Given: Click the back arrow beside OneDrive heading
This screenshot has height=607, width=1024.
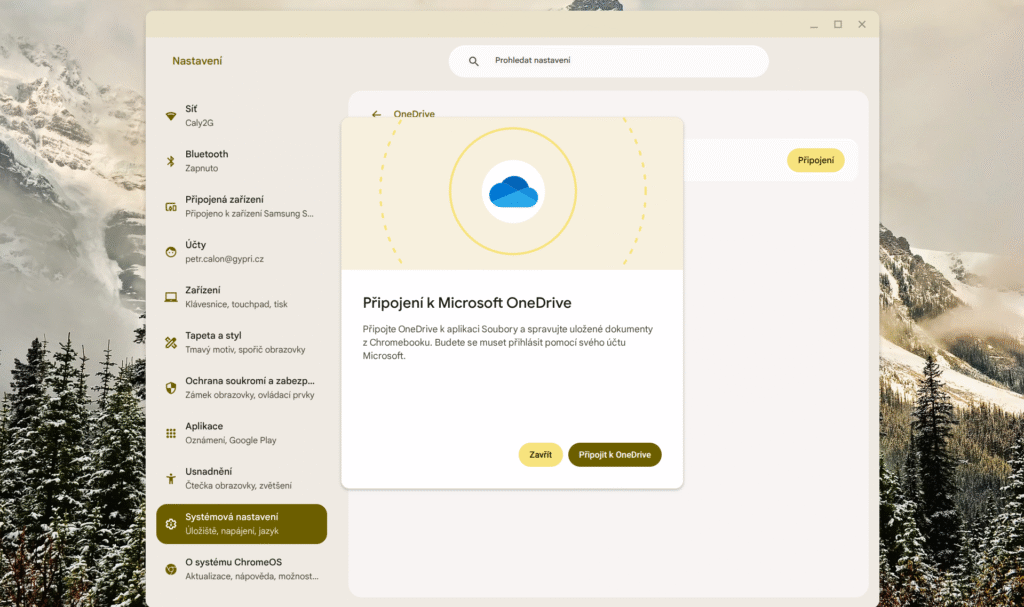Looking at the screenshot, I should 377,114.
